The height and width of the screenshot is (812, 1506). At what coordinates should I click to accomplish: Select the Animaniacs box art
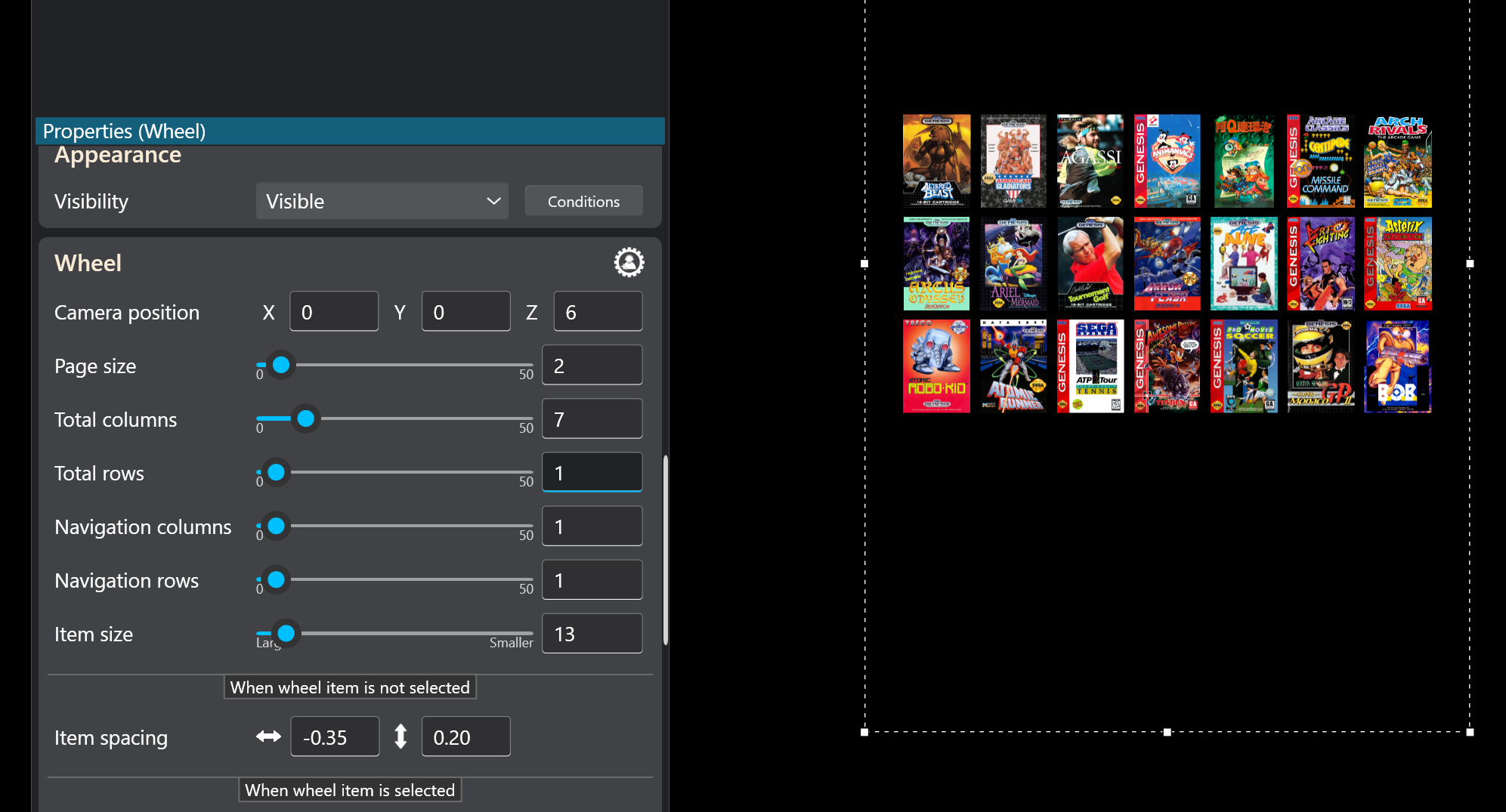tap(1167, 161)
